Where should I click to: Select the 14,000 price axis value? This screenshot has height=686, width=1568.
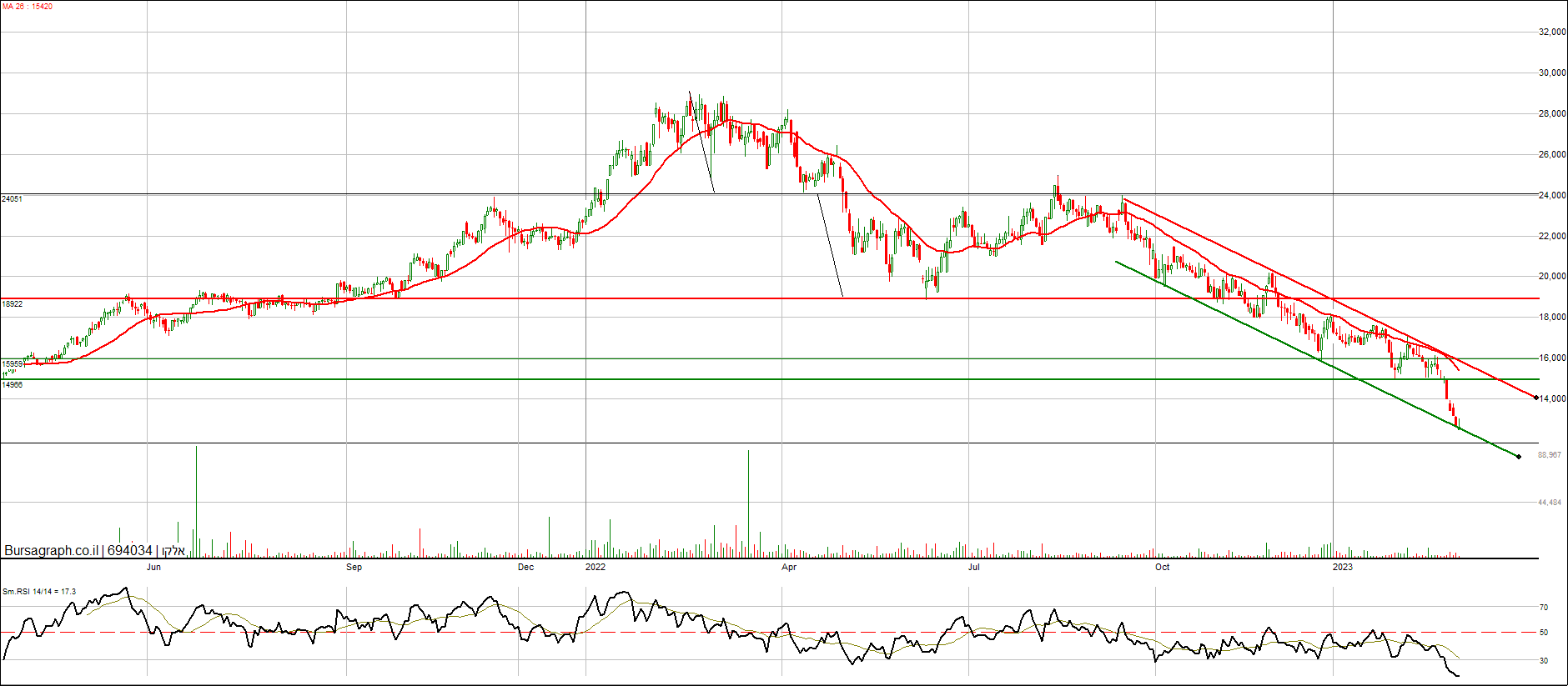point(1552,398)
